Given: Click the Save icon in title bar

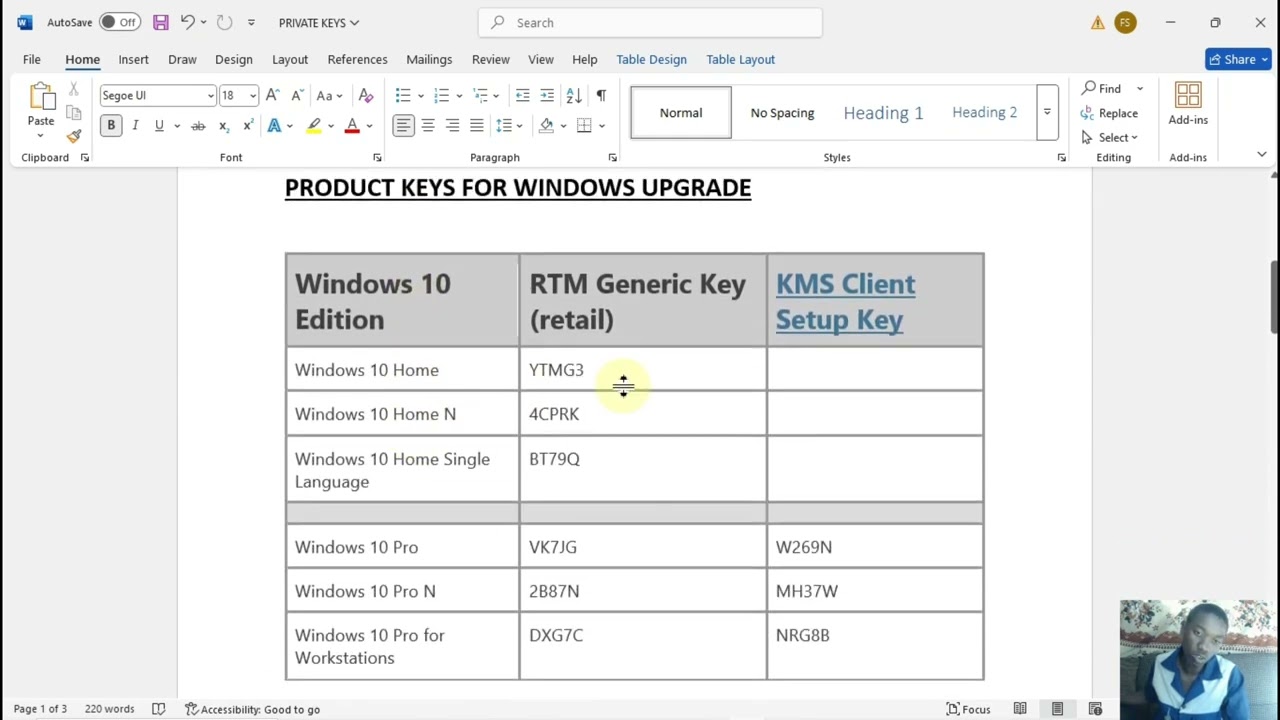Looking at the screenshot, I should [160, 22].
